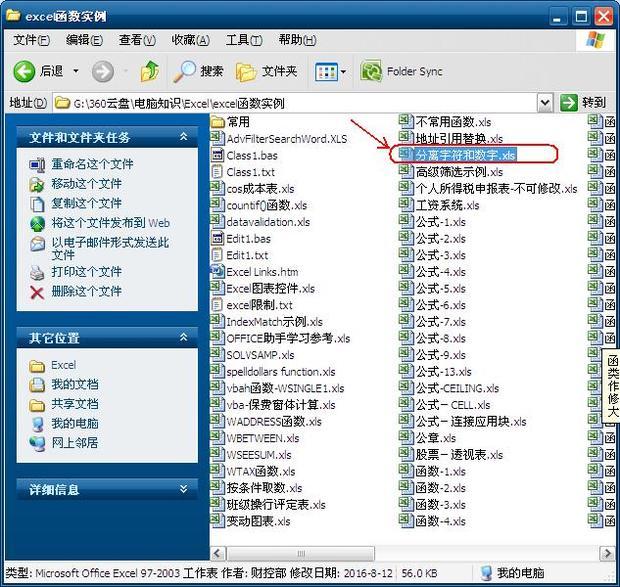Click the Shared Documents folder icon (共享文档)

click(37, 405)
